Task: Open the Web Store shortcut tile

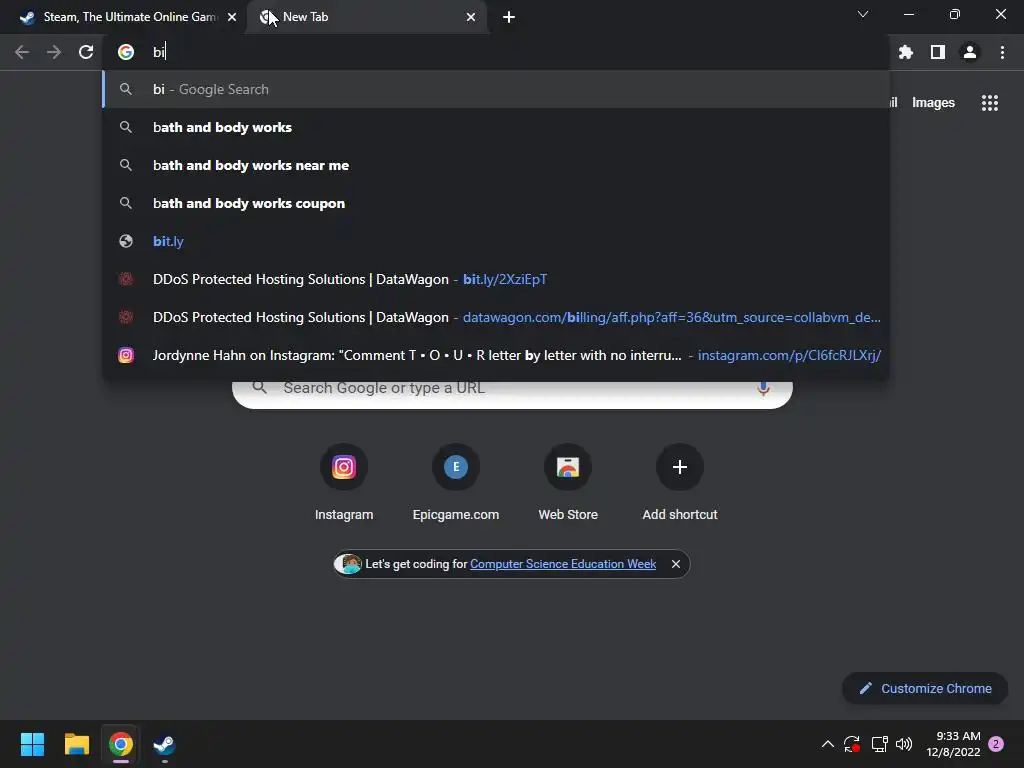Action: pyautogui.click(x=568, y=482)
